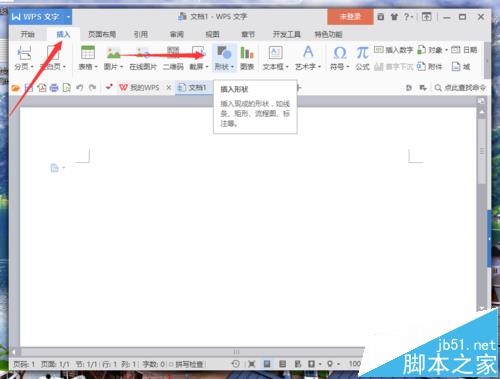Open the 开发工具 Developer Tools tab
Image resolution: width=500 pixels, height=379 pixels.
click(x=287, y=34)
